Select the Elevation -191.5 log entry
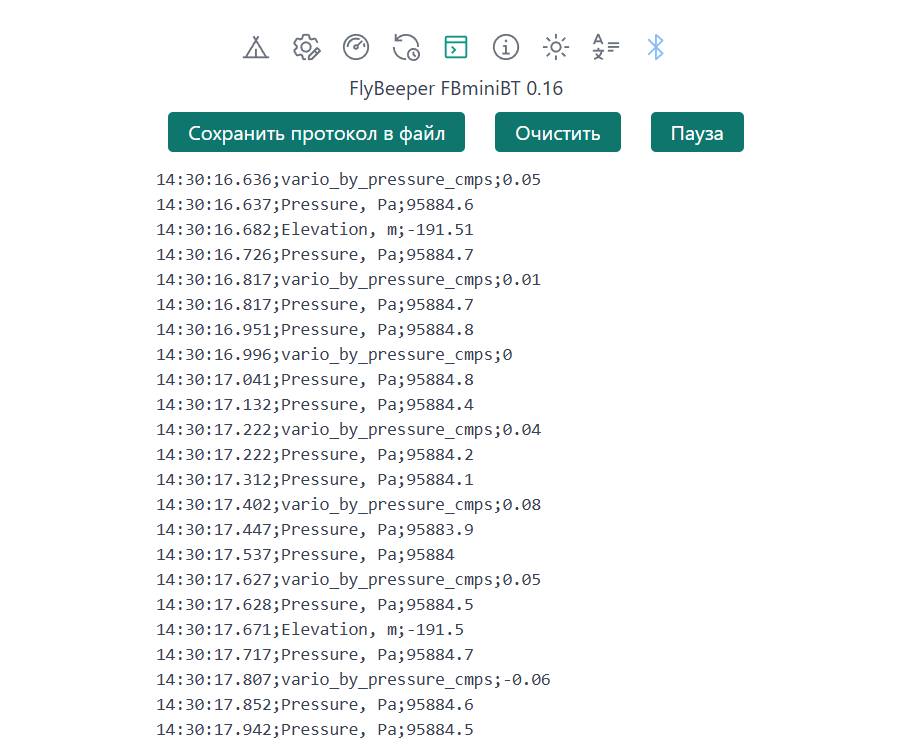 point(310,630)
